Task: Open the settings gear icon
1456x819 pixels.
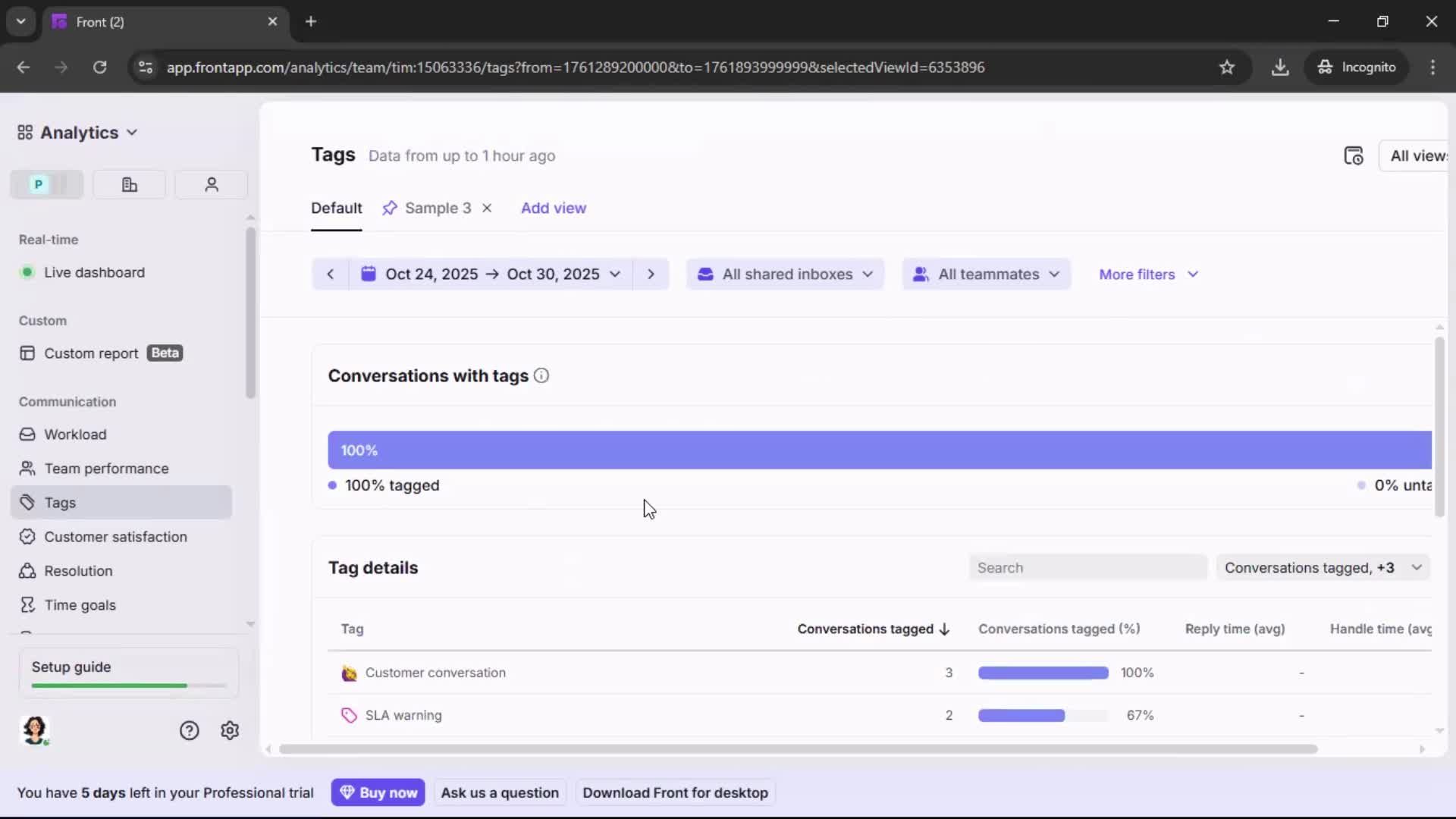Action: (x=229, y=730)
